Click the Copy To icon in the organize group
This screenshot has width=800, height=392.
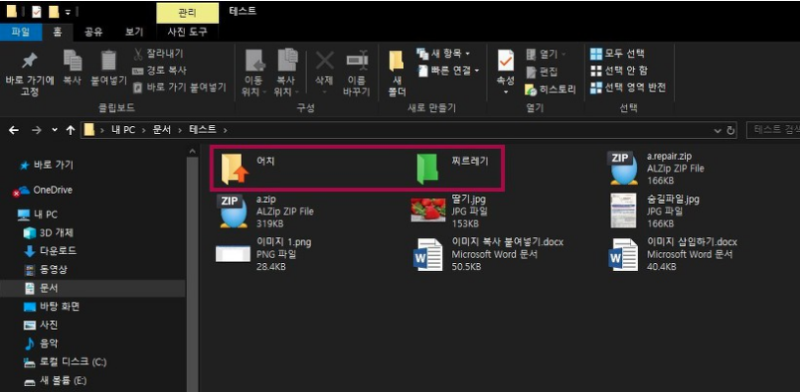(x=287, y=60)
